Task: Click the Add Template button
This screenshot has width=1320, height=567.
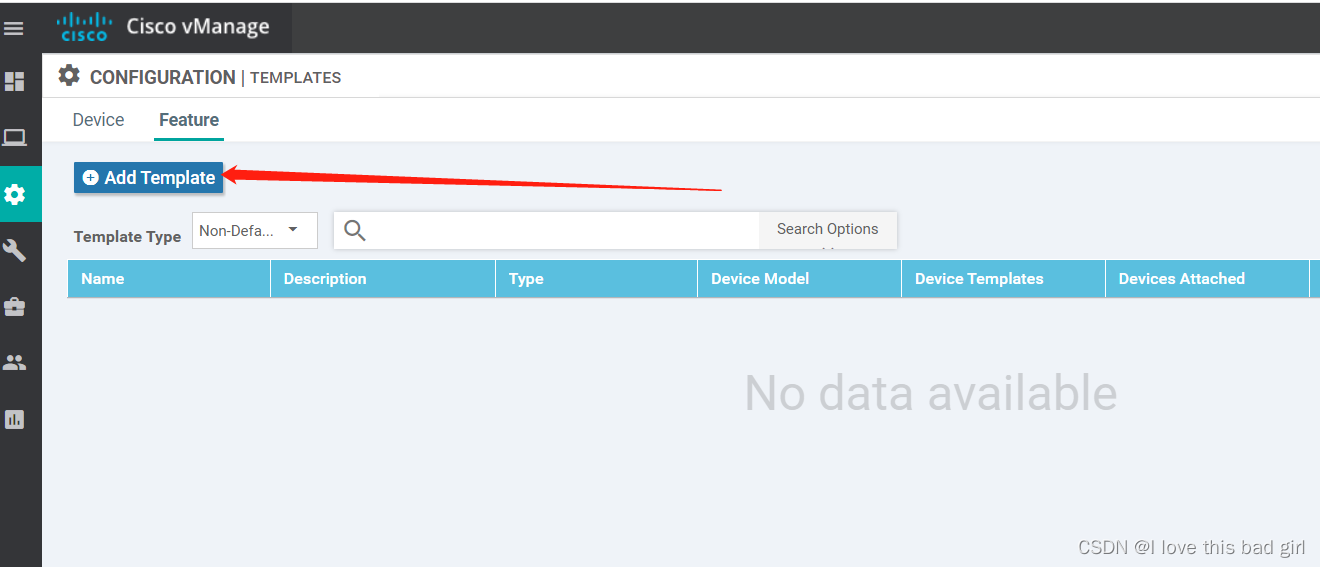Action: tap(148, 177)
